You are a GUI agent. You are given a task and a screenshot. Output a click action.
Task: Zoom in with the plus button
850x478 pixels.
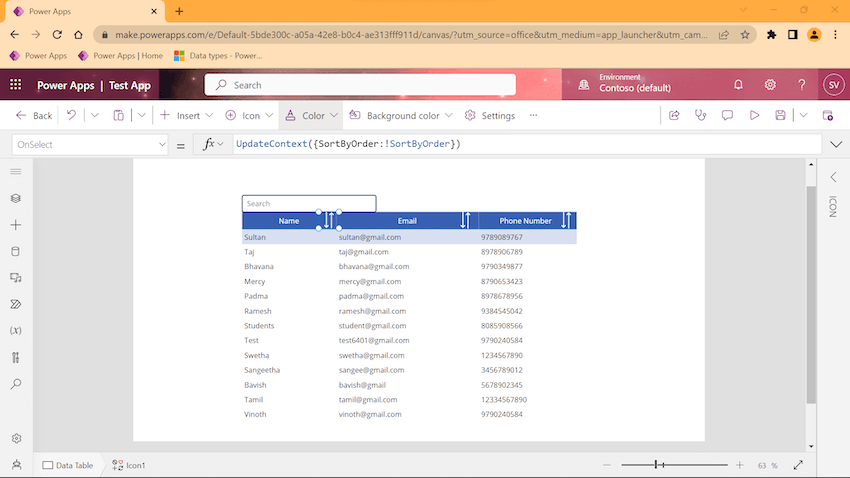[739, 465]
